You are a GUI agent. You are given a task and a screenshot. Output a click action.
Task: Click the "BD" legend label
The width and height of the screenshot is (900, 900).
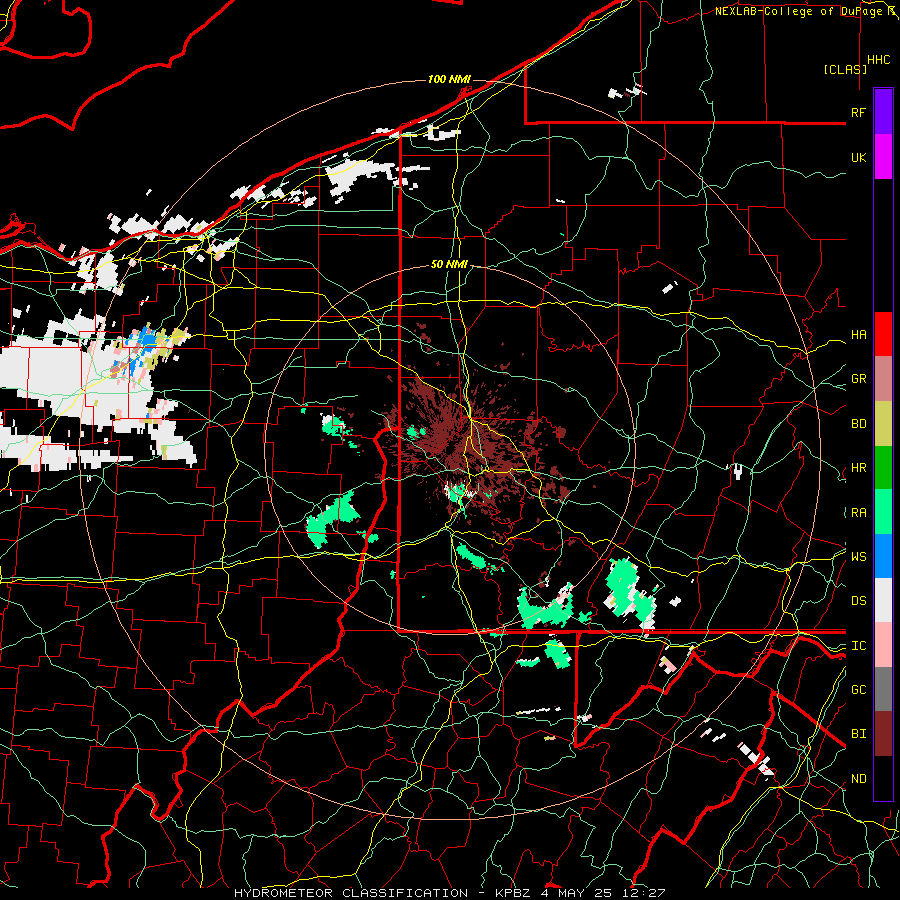[858, 424]
